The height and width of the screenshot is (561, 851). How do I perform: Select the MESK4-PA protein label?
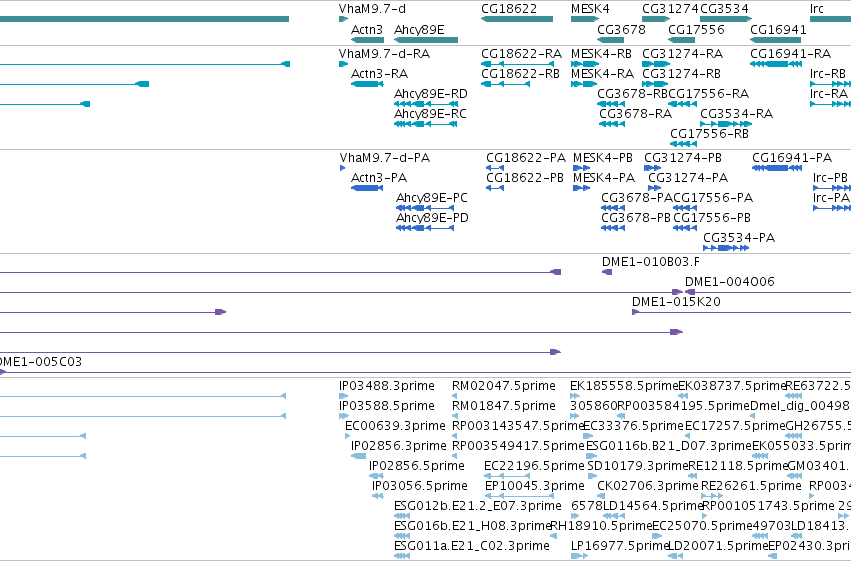pyautogui.click(x=604, y=178)
